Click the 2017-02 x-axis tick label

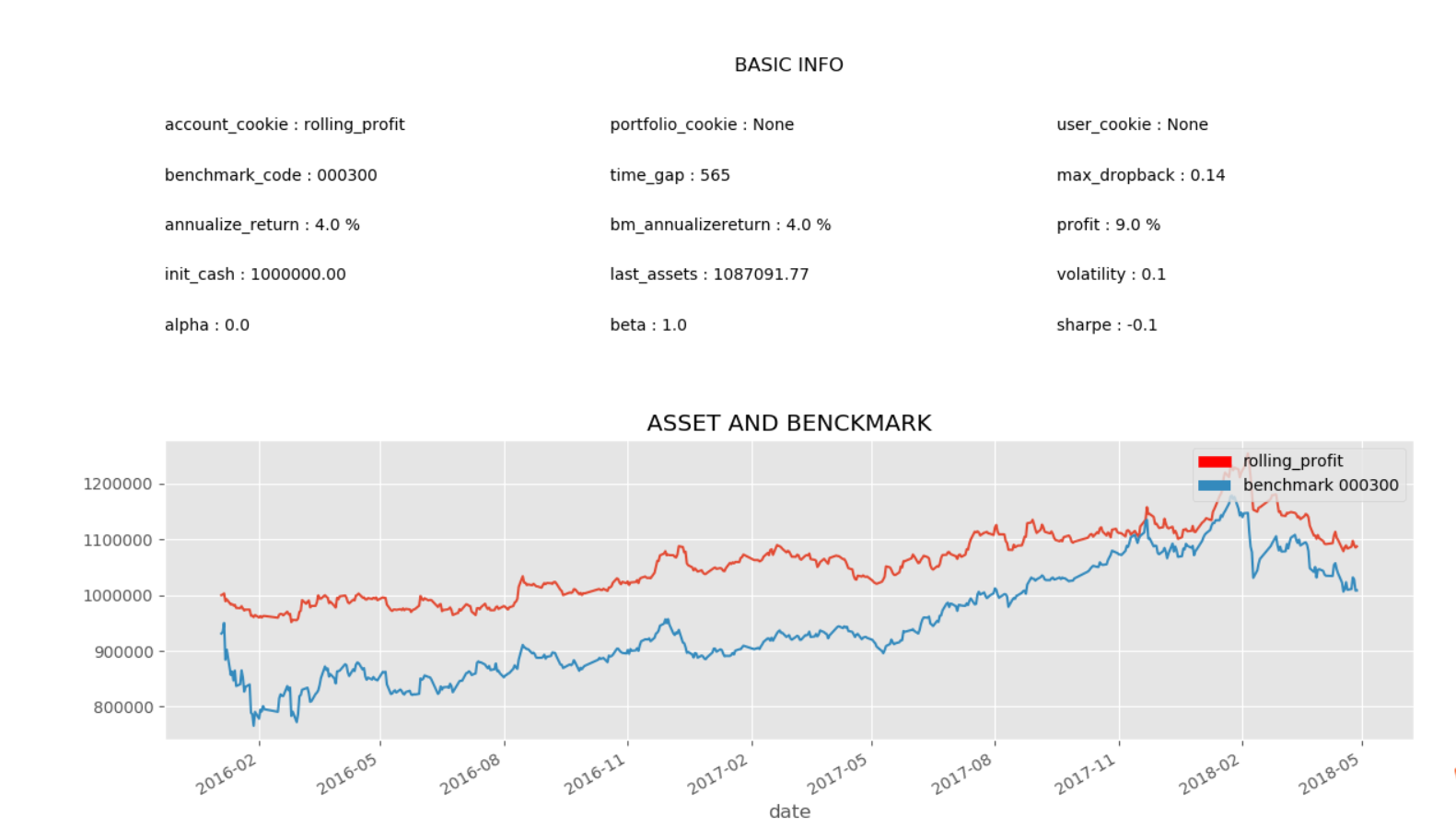718,774
